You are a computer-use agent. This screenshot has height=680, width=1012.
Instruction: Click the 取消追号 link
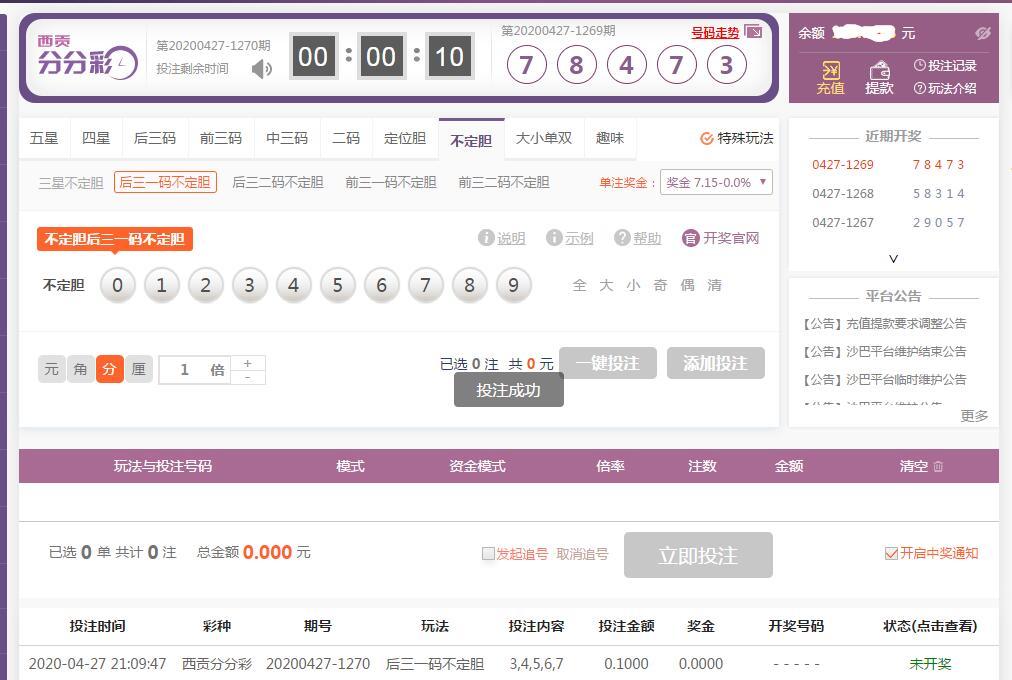(x=582, y=554)
